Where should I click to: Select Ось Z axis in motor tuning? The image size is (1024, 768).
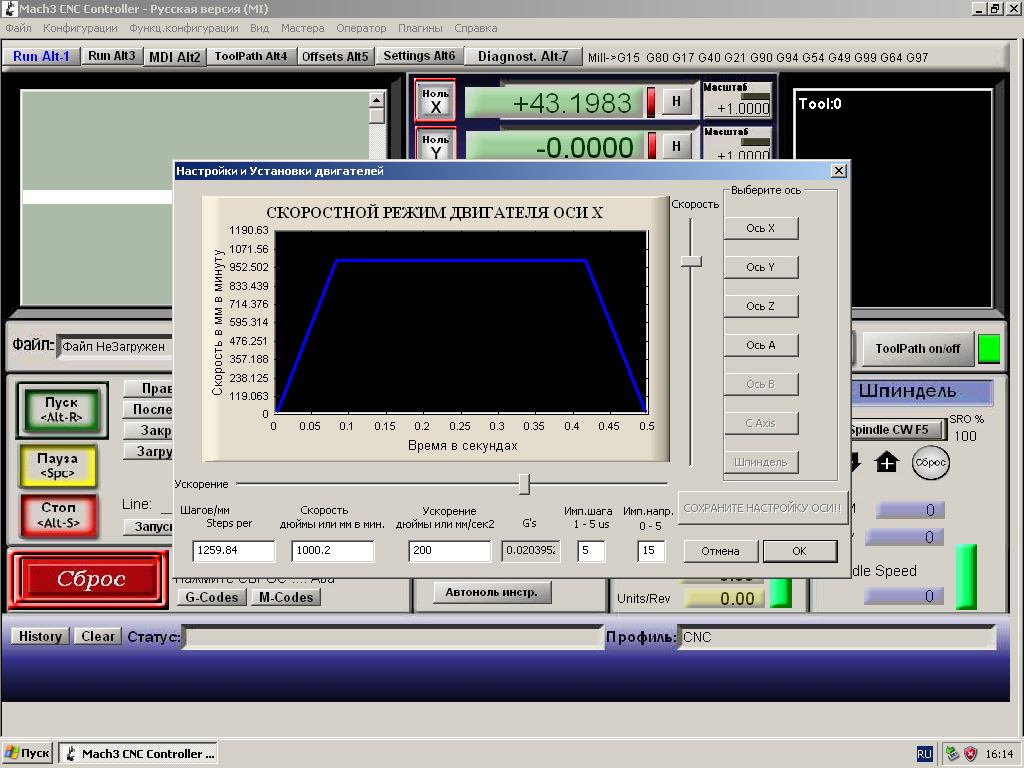[760, 306]
